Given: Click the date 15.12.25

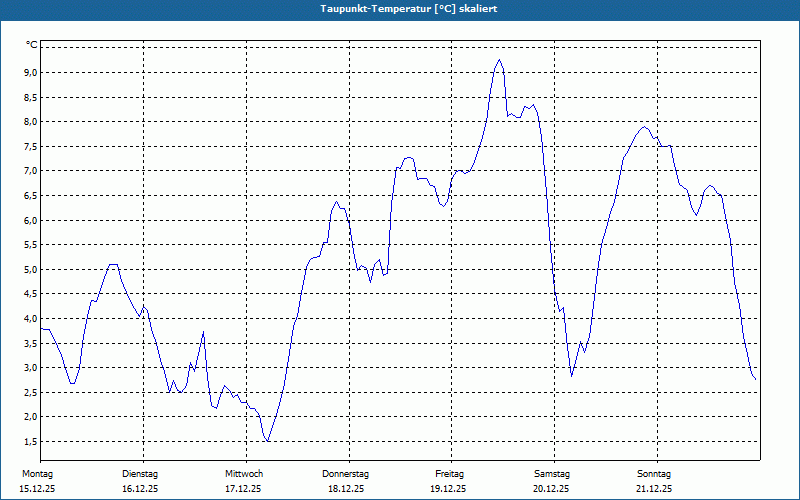Looking at the screenshot, I should (x=37, y=489).
